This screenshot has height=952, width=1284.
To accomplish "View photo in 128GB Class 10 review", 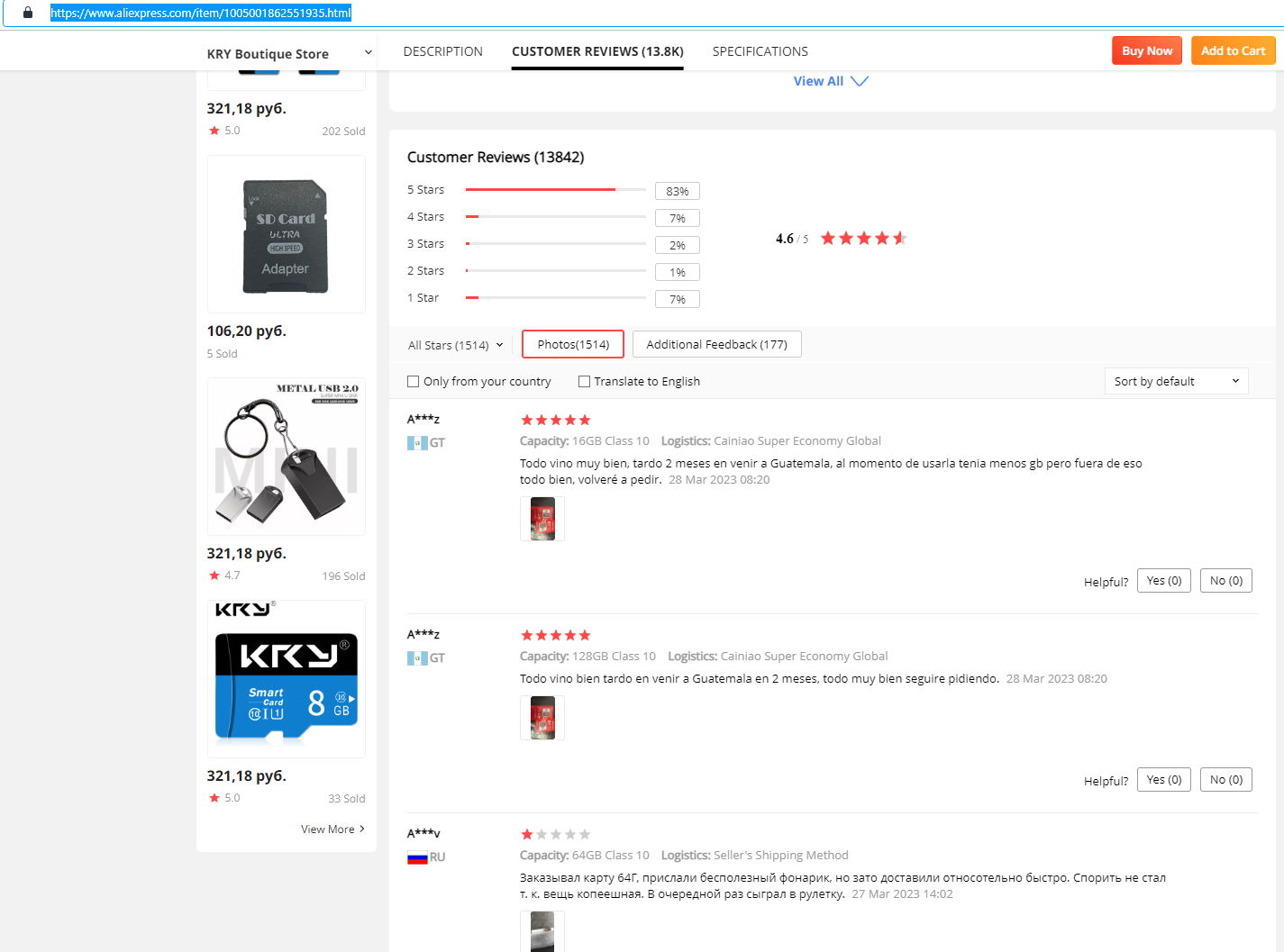I will coord(542,718).
